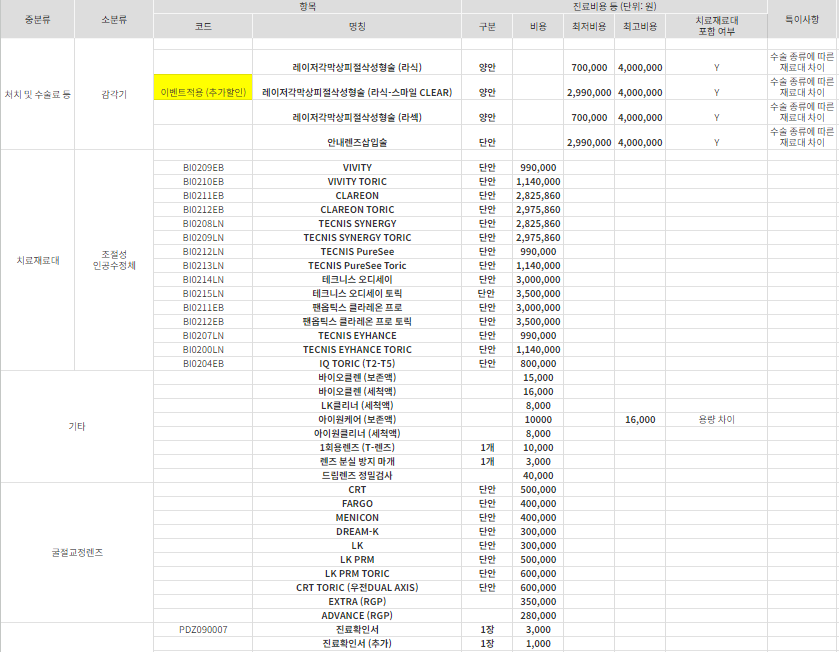Screen dimensions: 839x652
Task: Select code BI0210EB
Action: [203, 182]
